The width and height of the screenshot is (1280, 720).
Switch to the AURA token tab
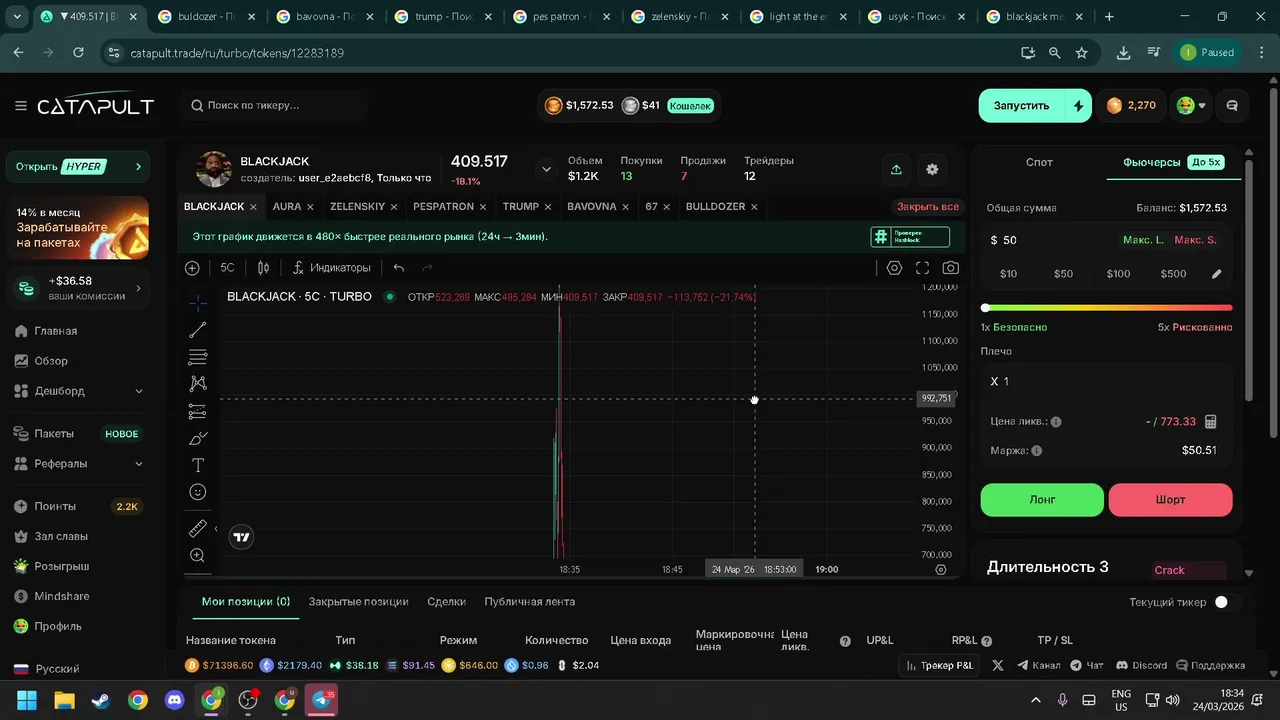[286, 207]
